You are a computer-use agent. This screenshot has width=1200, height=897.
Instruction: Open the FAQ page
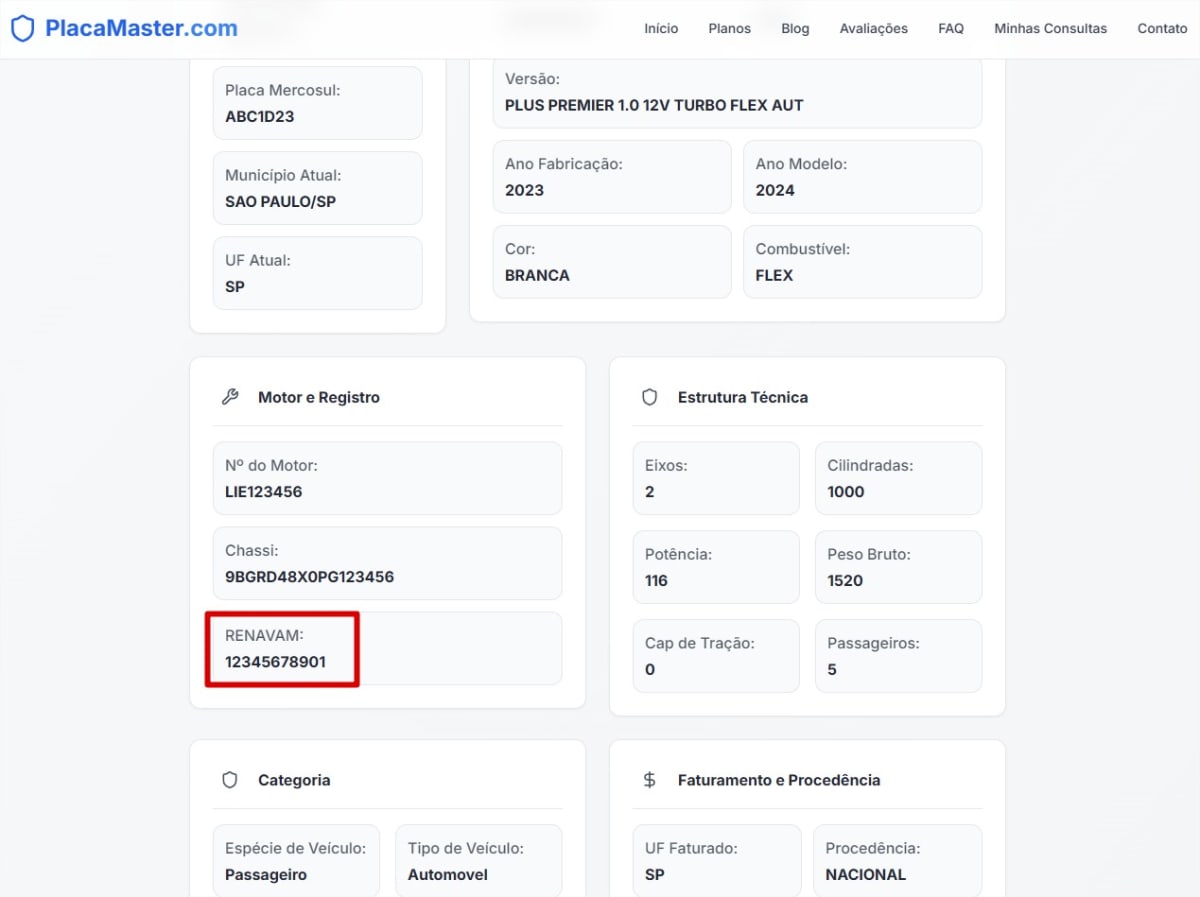tap(951, 28)
